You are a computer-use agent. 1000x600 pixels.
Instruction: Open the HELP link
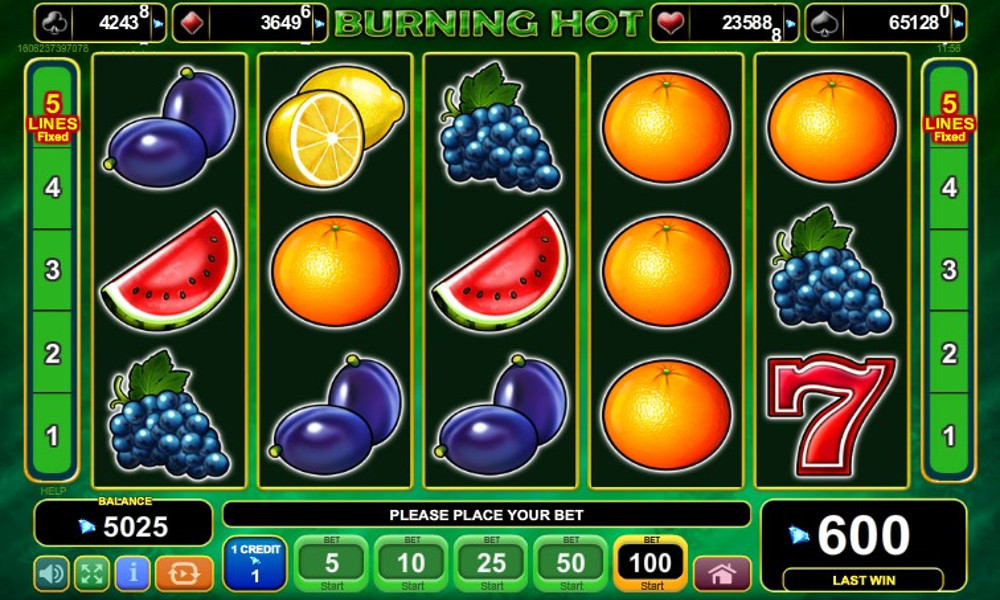point(53,491)
